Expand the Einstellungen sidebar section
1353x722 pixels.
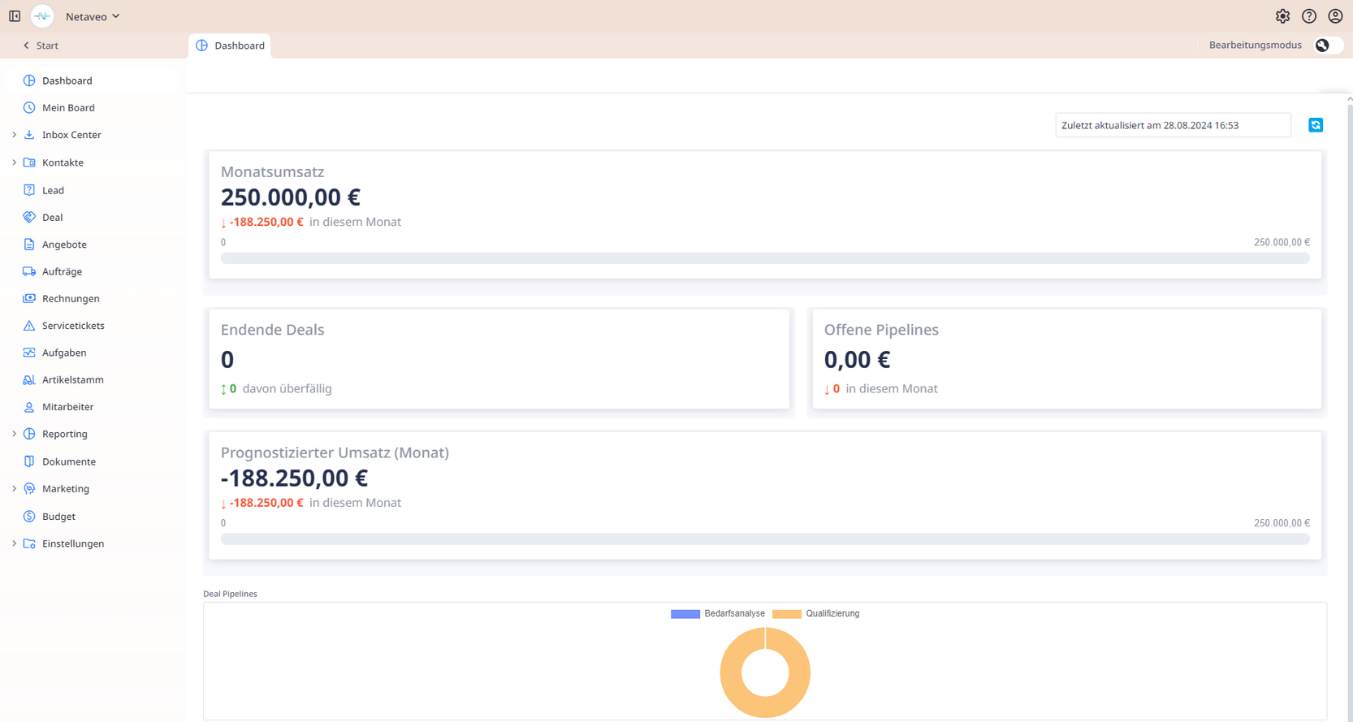[14, 544]
